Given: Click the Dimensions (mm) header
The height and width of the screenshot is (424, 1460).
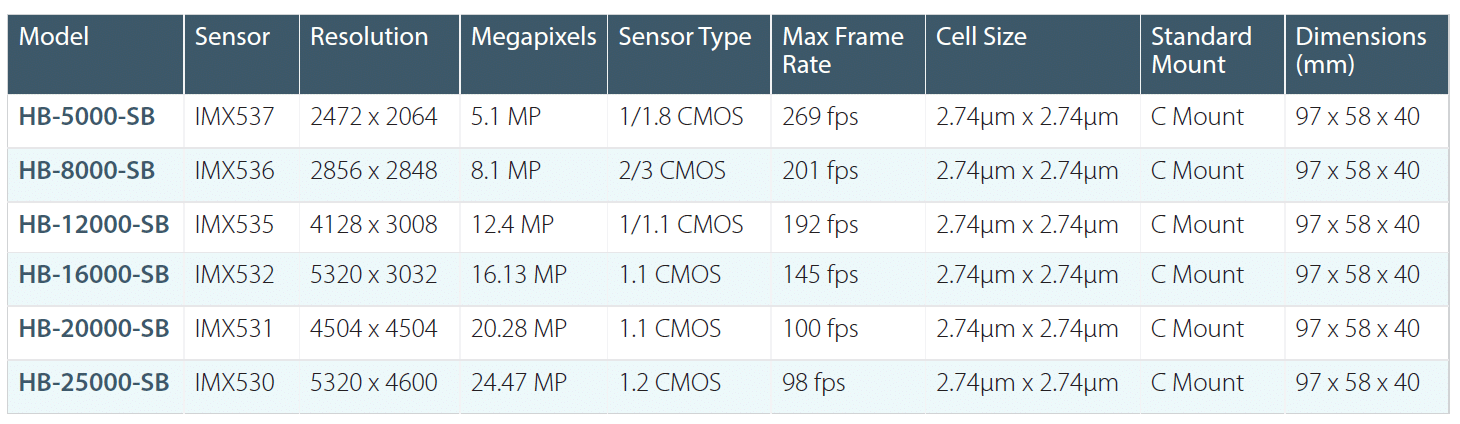Looking at the screenshot, I should 1360,51.
